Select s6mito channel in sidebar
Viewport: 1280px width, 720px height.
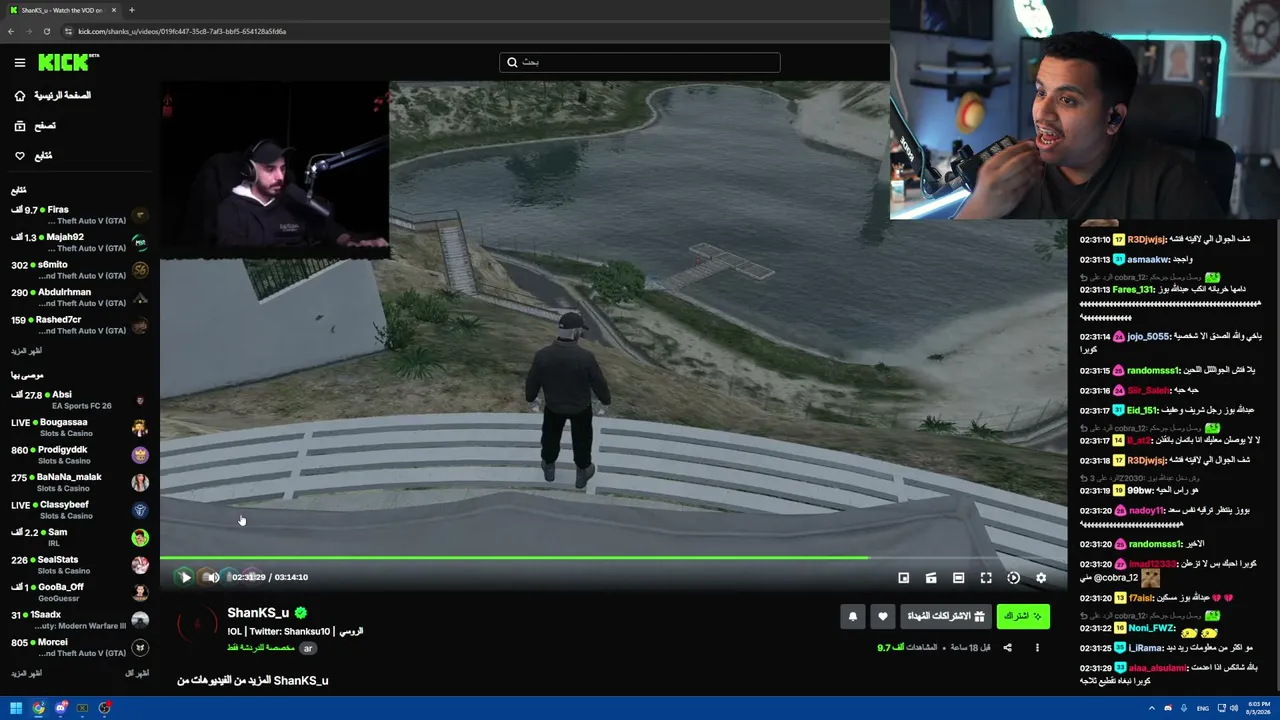[80, 270]
